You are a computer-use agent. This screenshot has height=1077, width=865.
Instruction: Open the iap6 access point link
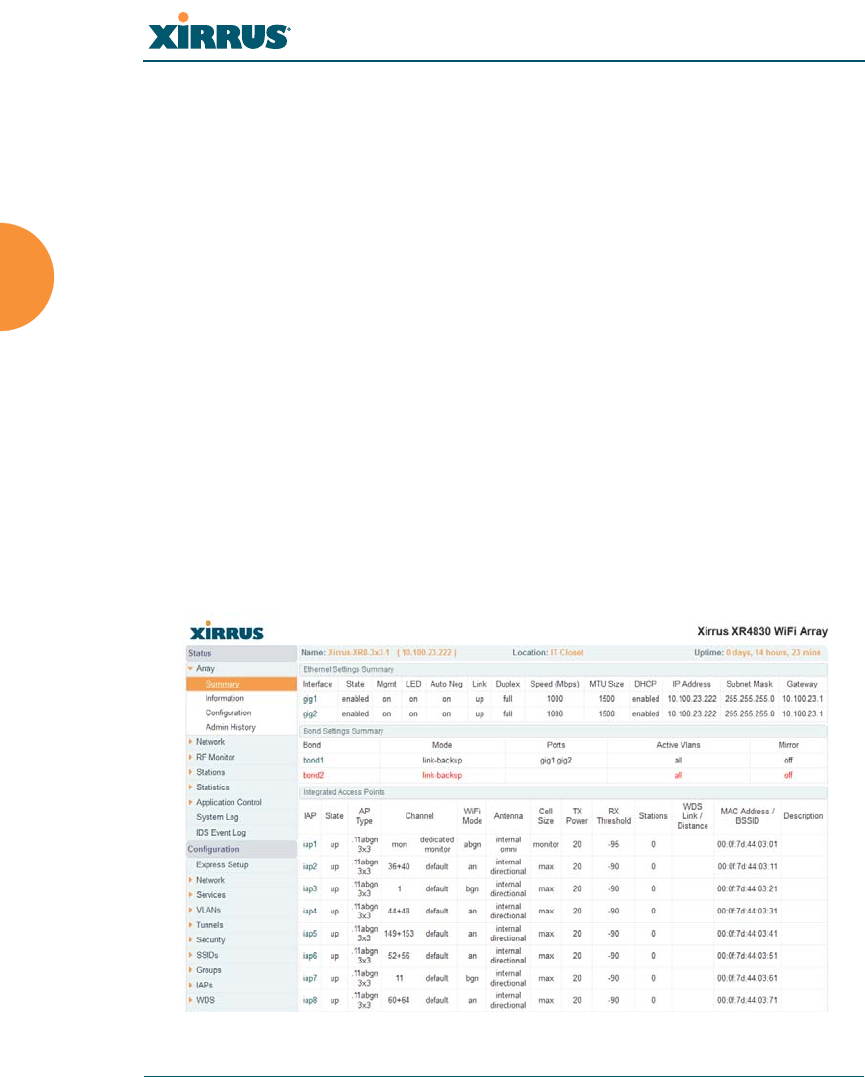pyautogui.click(x=310, y=956)
